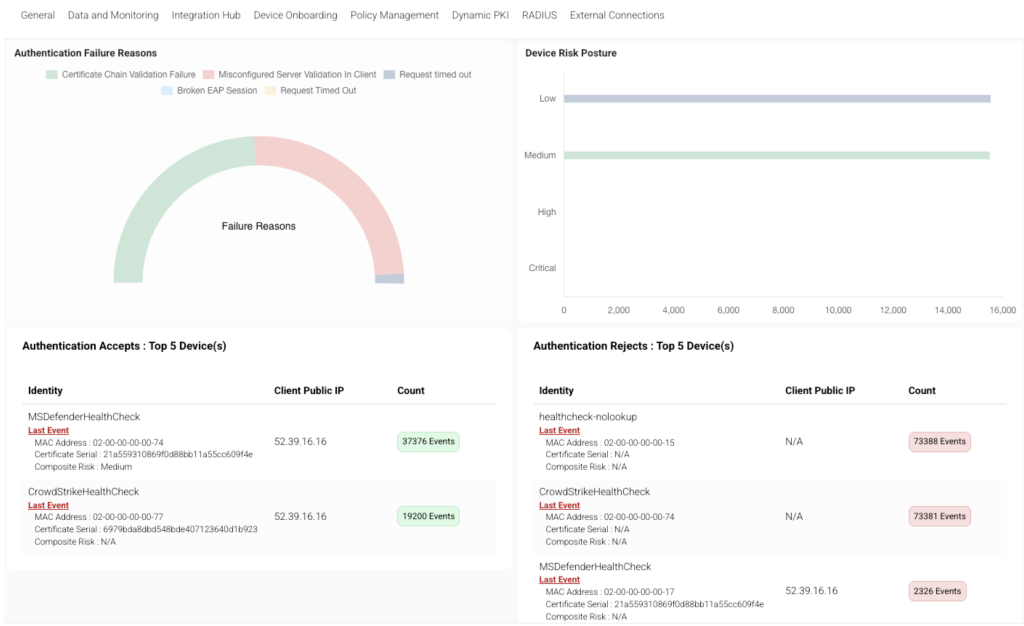
Task: Select the Policy Management tab
Action: (394, 15)
